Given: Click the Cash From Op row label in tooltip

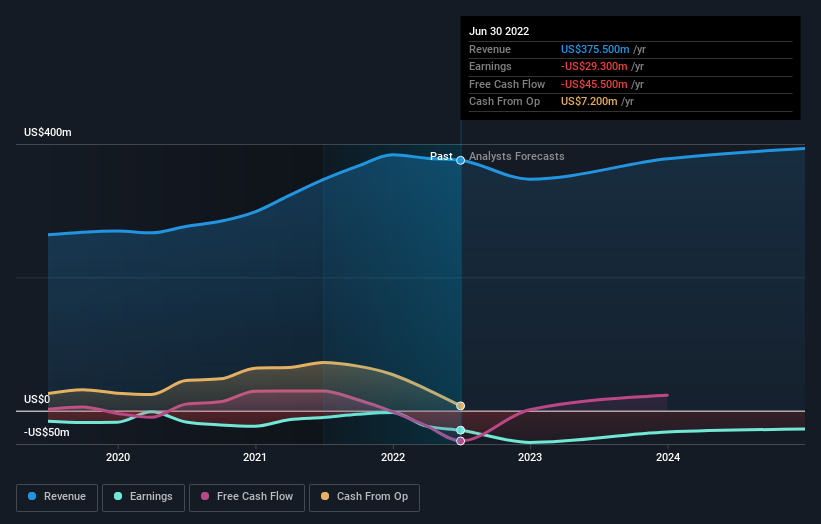Looking at the screenshot, I should [x=504, y=102].
